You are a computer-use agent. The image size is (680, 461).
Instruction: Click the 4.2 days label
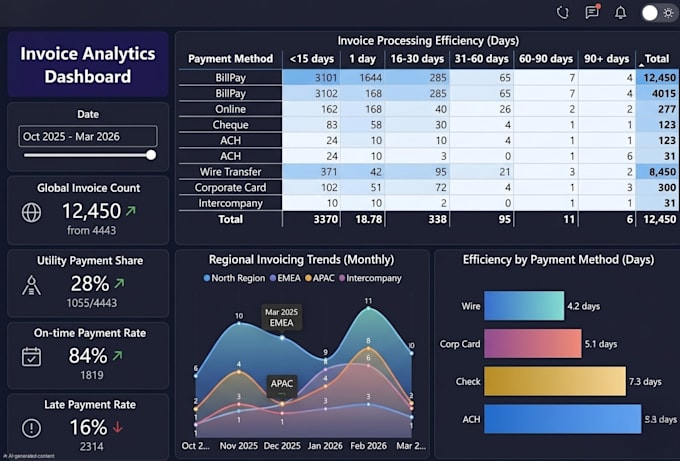(x=583, y=306)
